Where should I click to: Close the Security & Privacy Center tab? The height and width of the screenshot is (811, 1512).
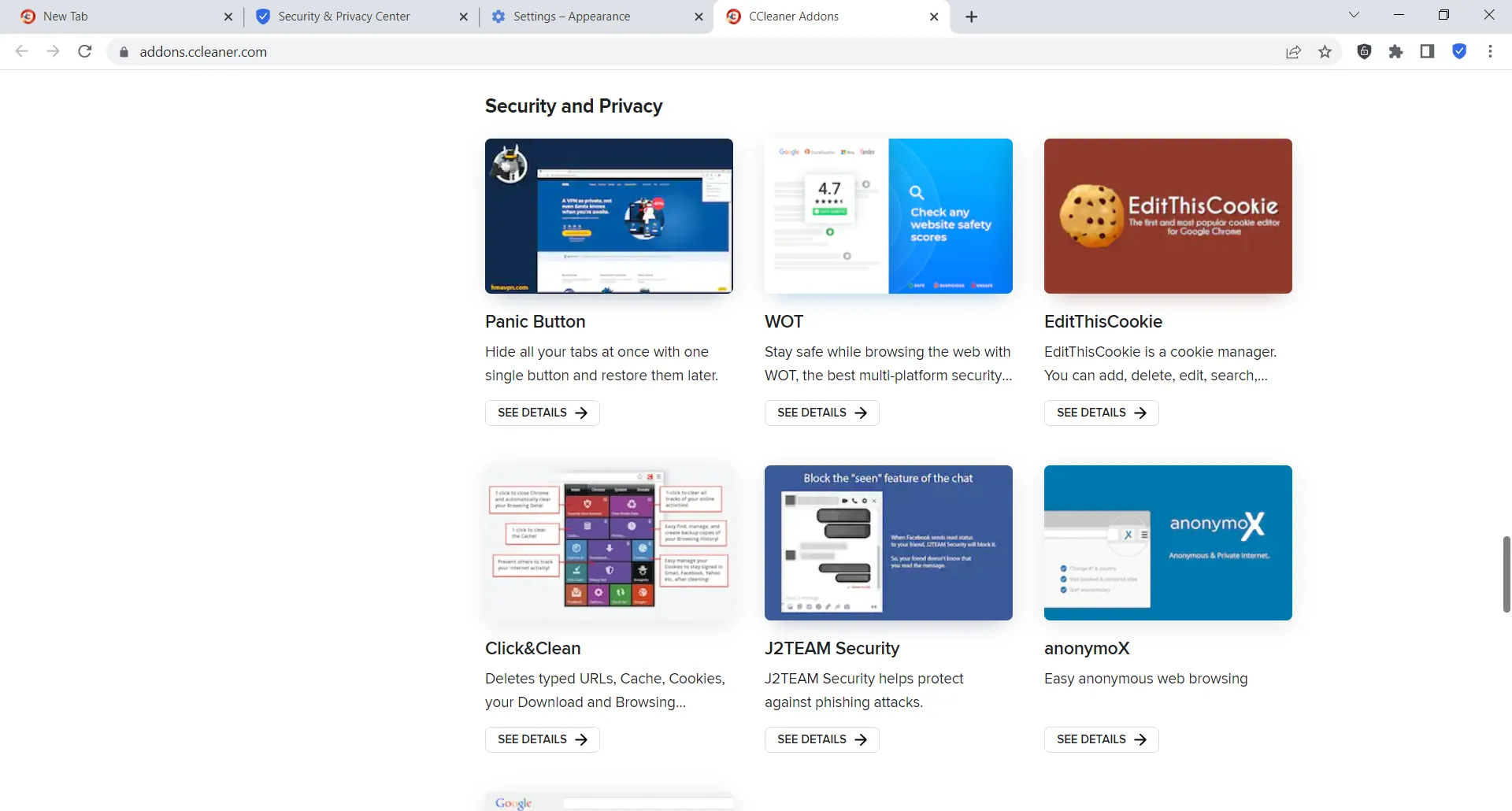point(464,17)
